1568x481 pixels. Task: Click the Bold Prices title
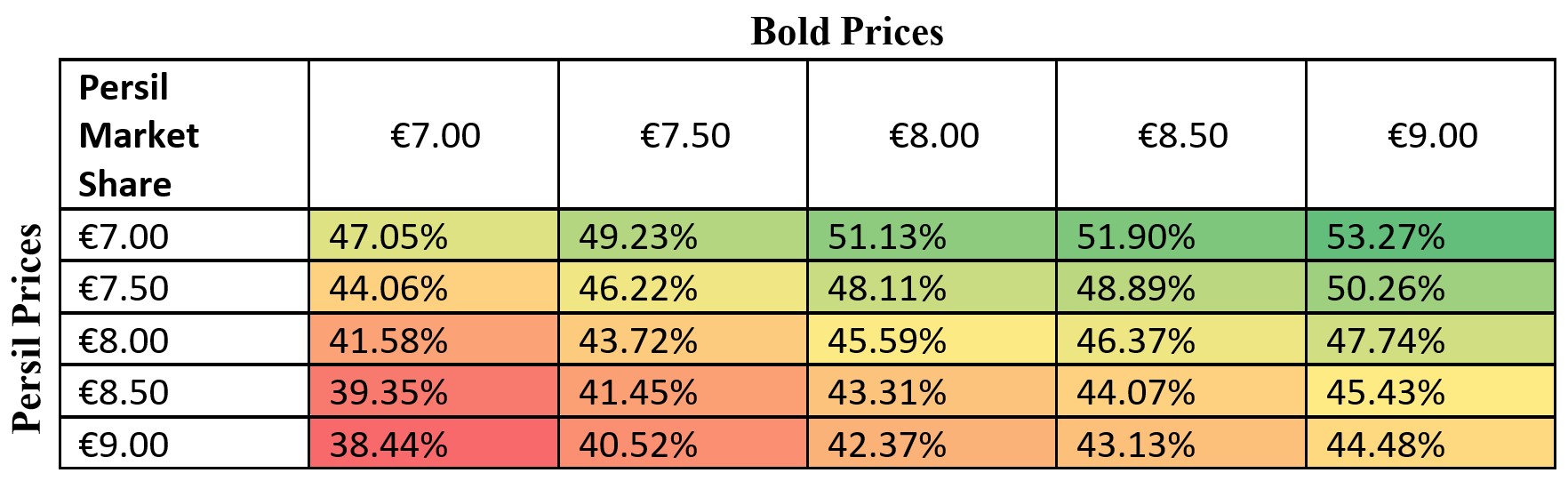tap(846, 32)
